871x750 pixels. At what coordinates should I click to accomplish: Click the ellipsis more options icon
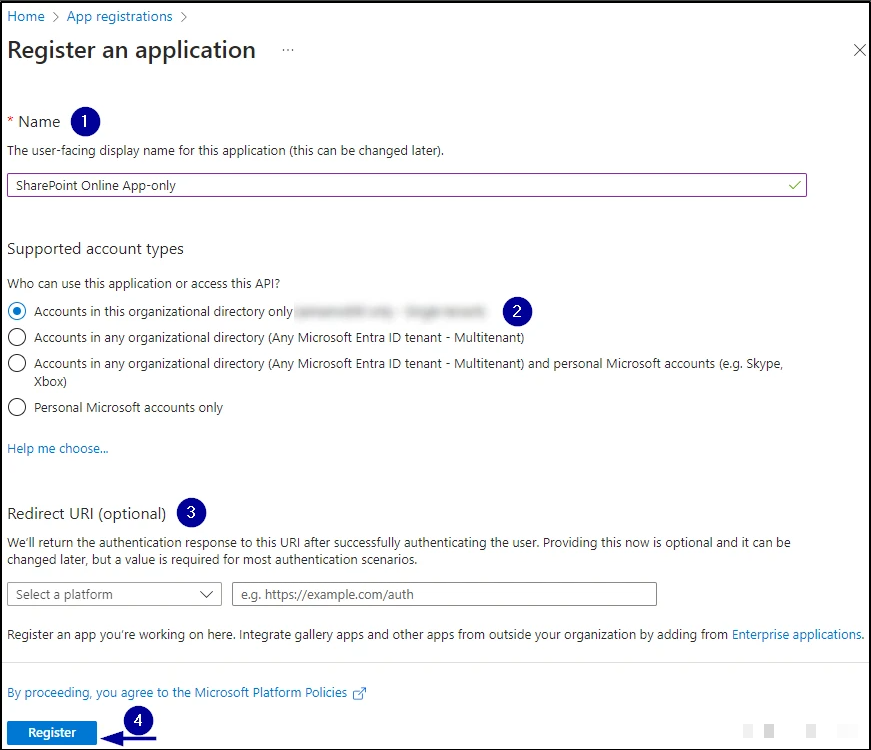pos(288,50)
